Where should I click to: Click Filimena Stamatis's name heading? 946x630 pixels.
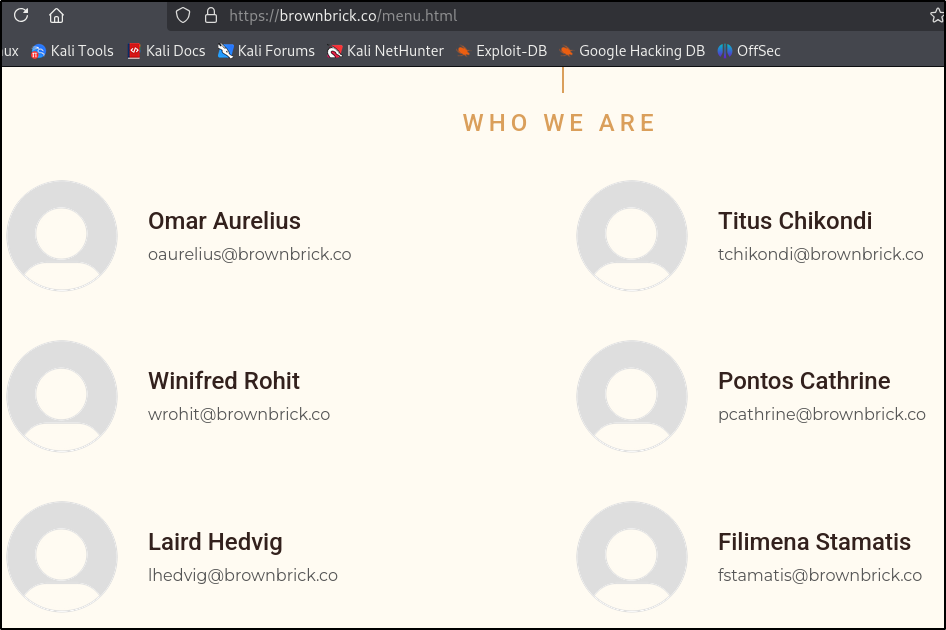click(814, 542)
